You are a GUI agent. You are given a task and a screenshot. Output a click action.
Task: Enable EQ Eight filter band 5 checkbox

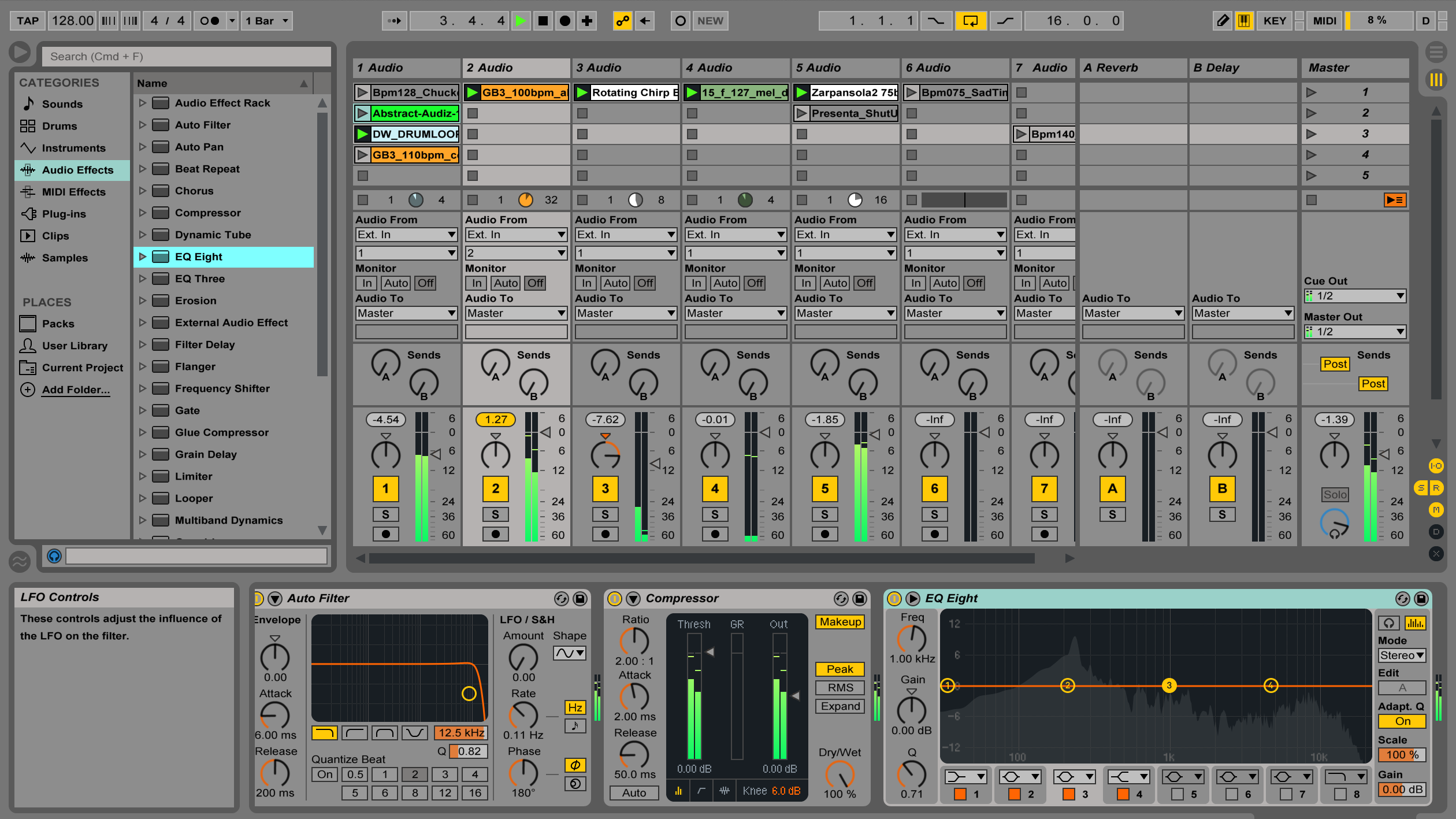click(1178, 794)
